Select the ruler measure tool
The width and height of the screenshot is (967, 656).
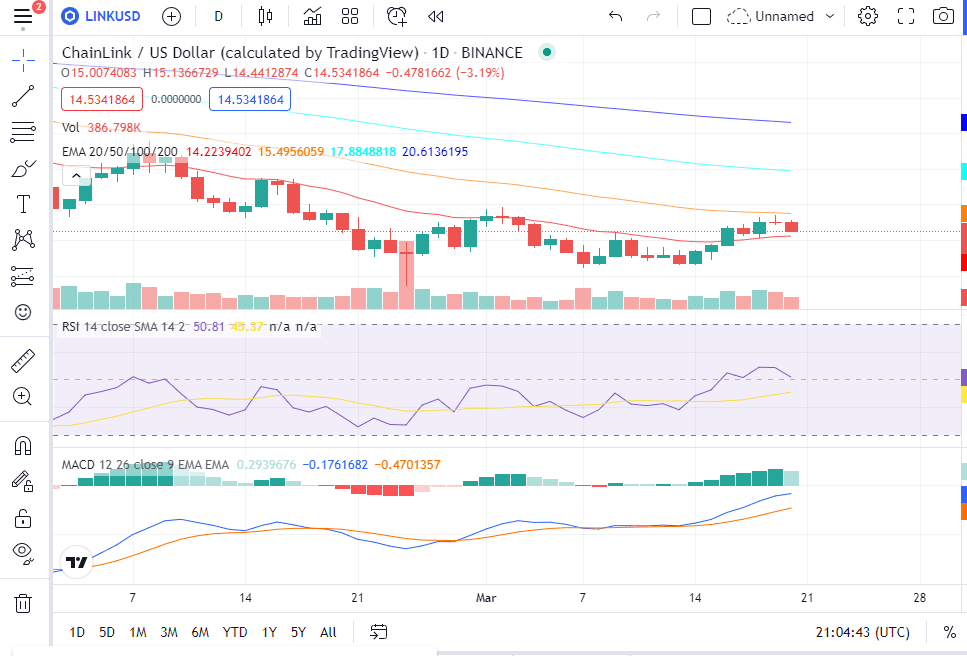pos(23,361)
